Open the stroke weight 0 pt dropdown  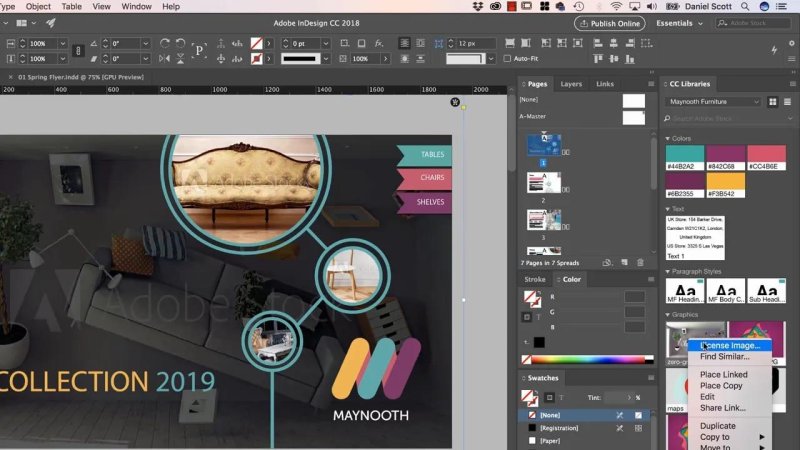pos(326,43)
